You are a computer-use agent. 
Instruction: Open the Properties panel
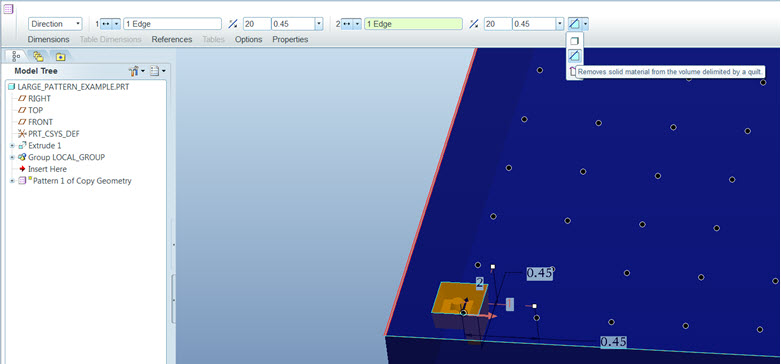[290, 39]
